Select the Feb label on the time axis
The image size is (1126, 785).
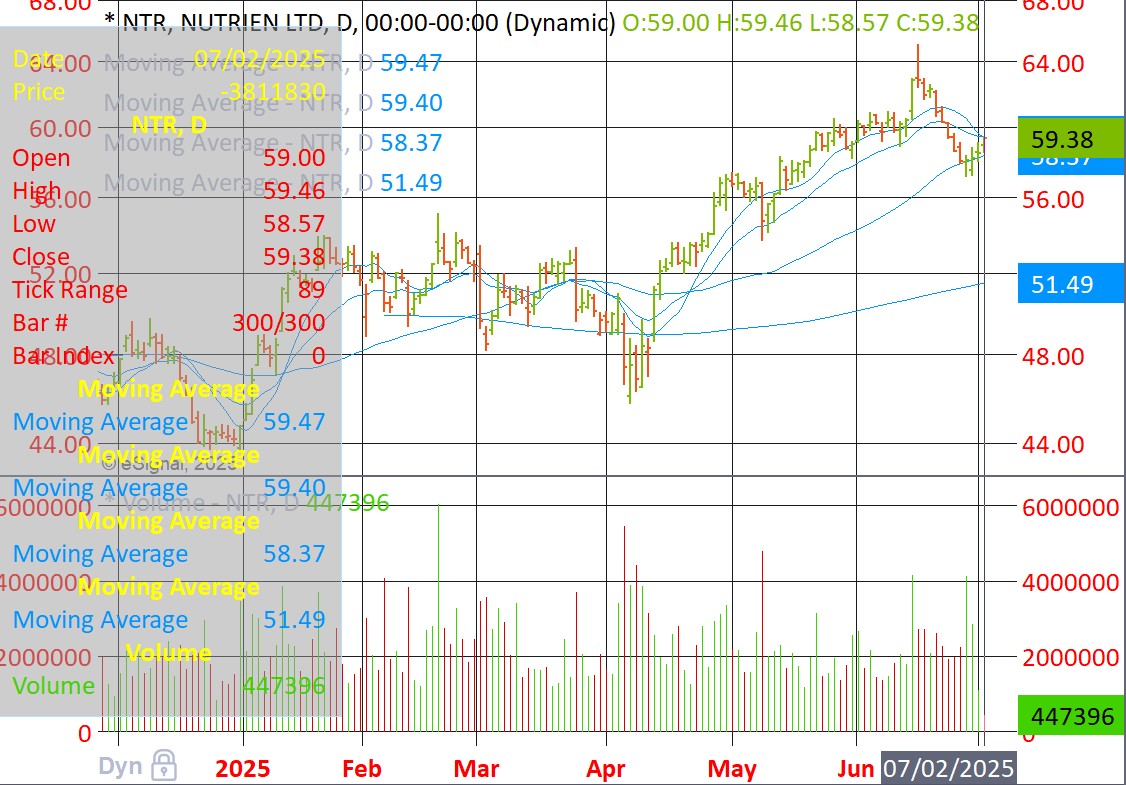coord(361,768)
